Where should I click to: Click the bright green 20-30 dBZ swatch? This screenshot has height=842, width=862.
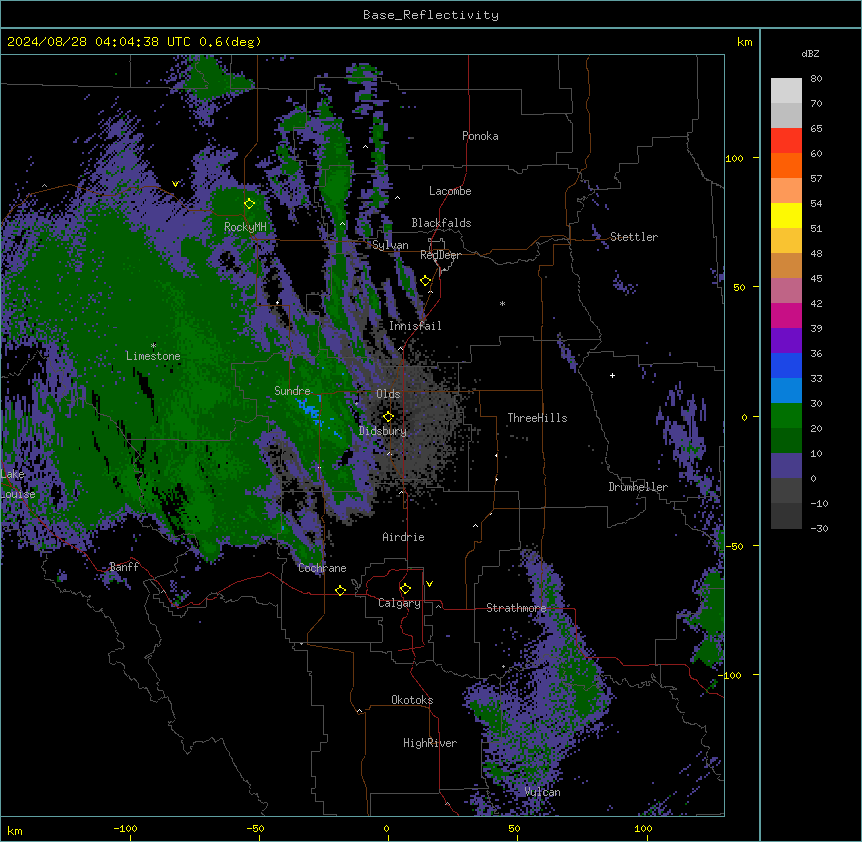(786, 416)
